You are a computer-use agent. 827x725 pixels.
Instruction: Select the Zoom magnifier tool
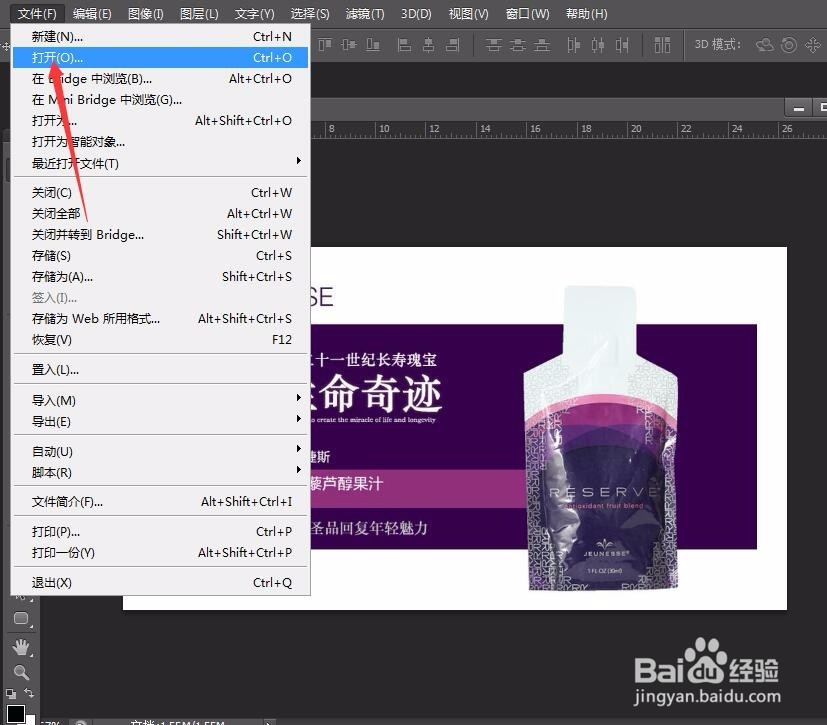pos(22,672)
